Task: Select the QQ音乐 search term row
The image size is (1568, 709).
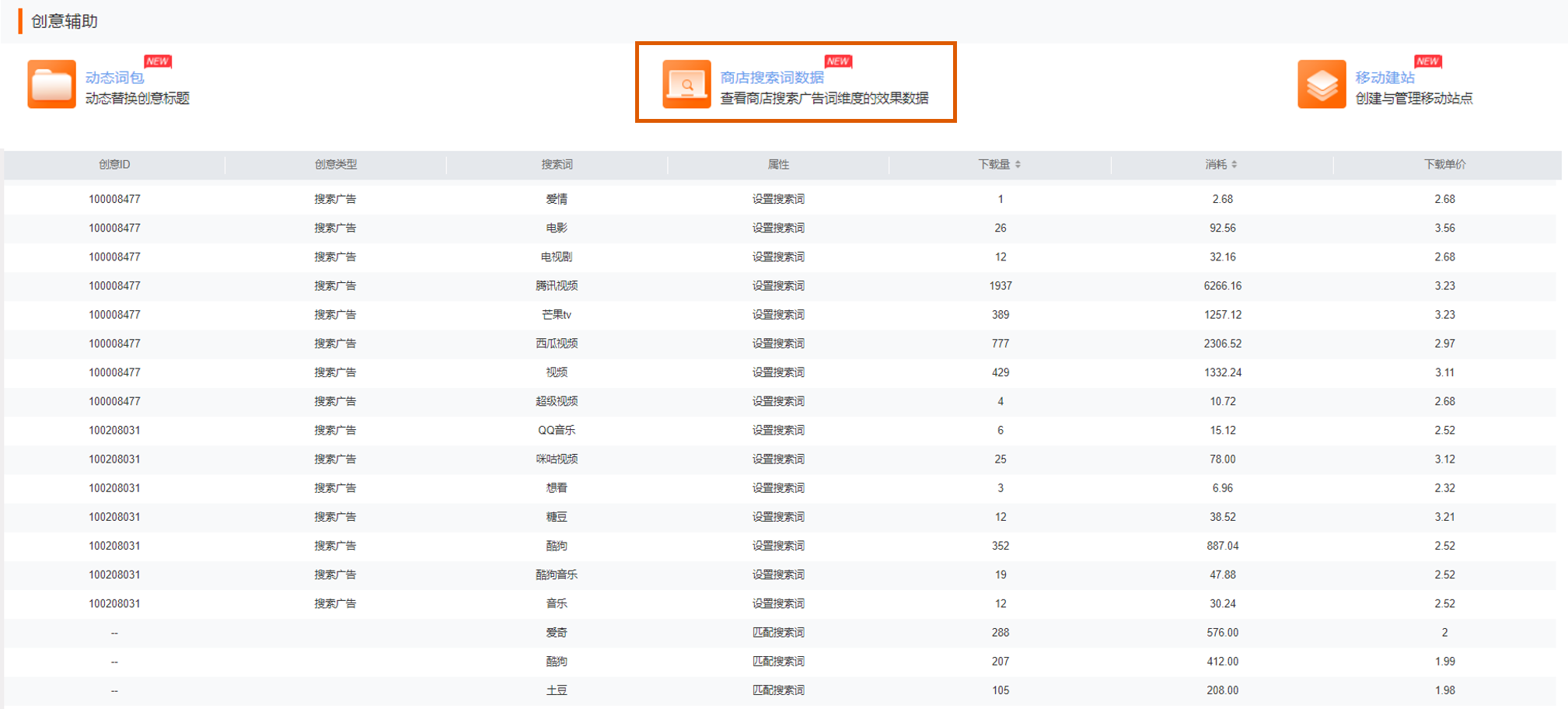Action: pos(557,431)
